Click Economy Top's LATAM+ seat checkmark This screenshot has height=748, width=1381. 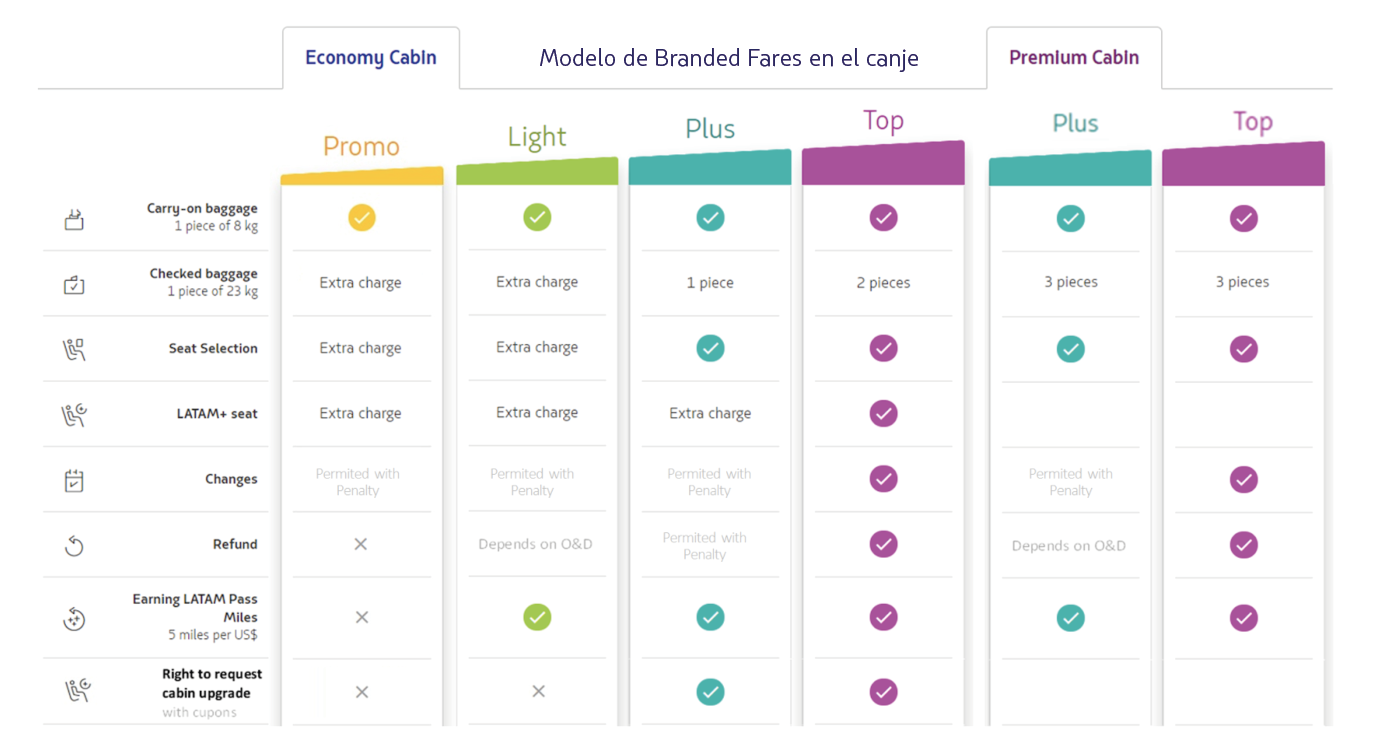pos(883,413)
